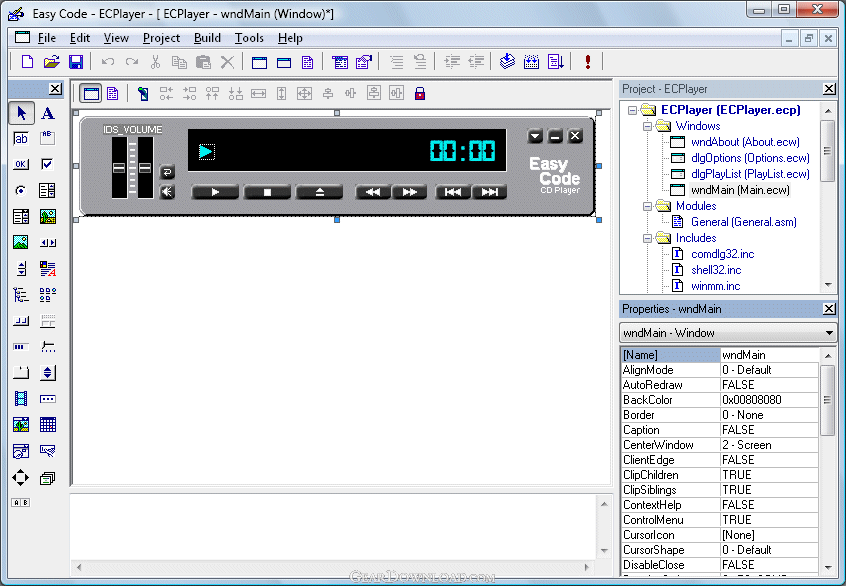
Task: Click the eject button on CD player
Action: 319,192
